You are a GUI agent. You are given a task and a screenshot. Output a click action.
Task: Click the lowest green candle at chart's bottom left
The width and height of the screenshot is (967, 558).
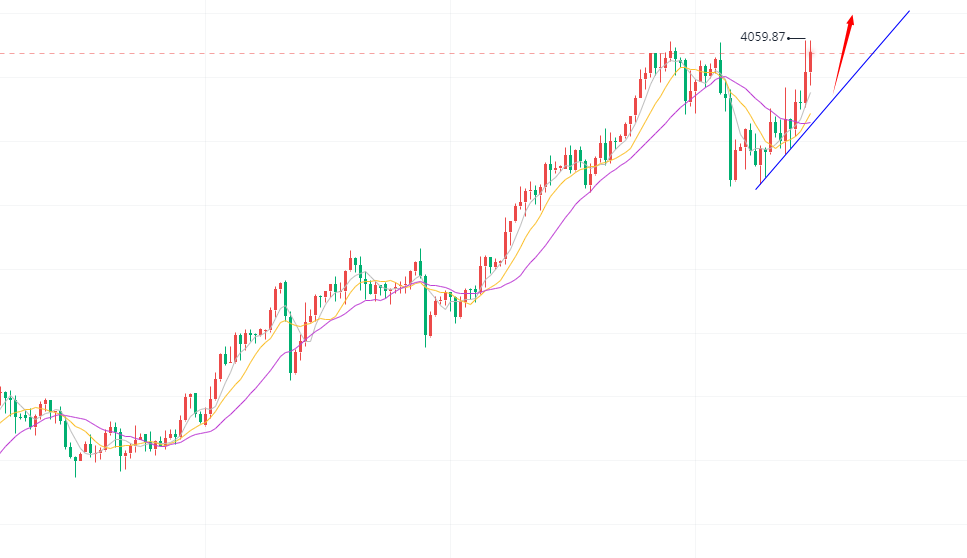tap(75, 456)
